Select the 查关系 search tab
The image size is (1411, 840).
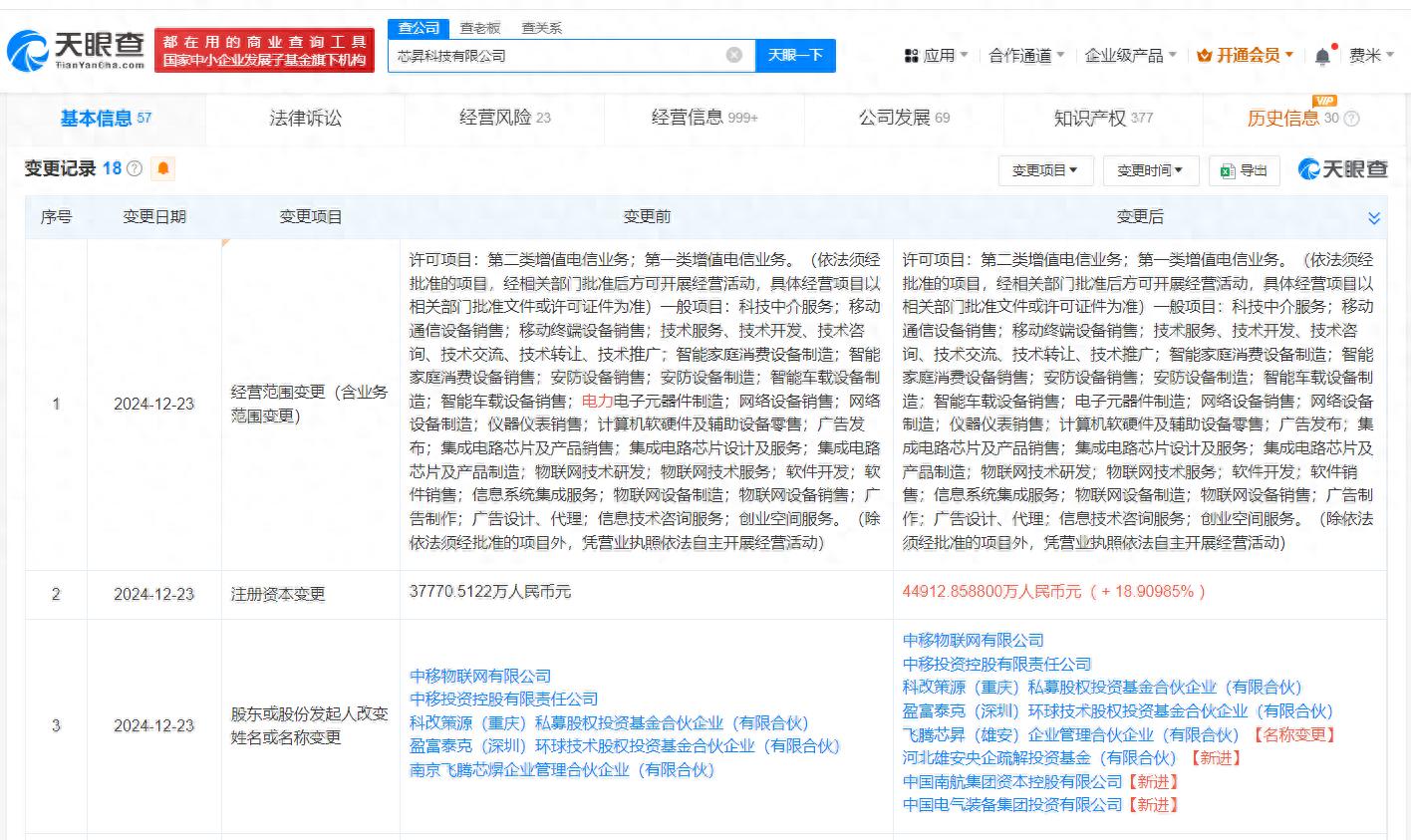click(542, 28)
